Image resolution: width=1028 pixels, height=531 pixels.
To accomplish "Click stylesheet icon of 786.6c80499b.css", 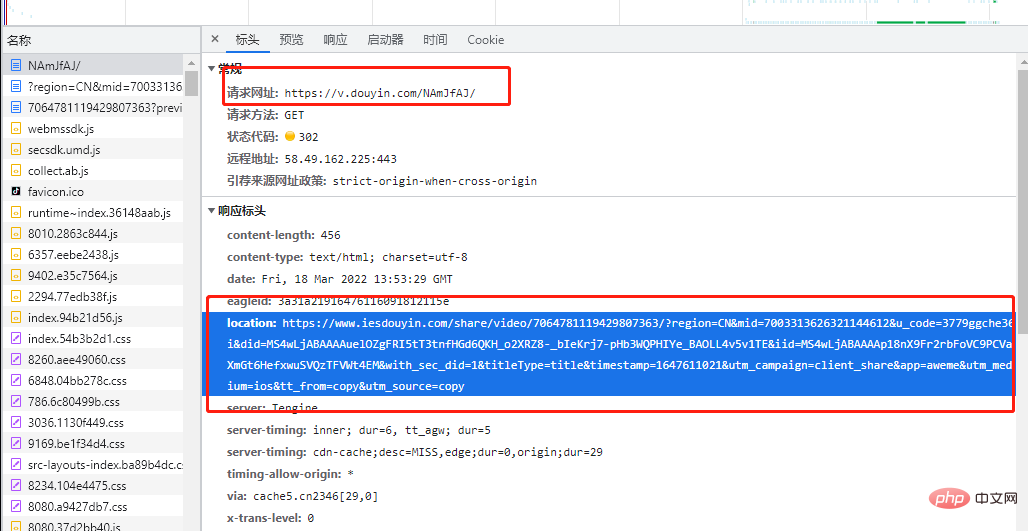I will [16, 401].
